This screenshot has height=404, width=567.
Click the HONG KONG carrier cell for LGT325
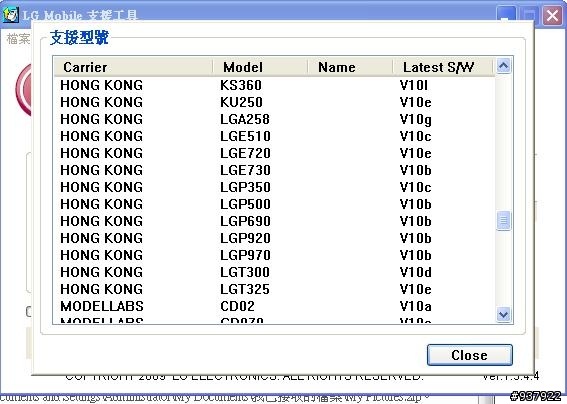[102, 289]
